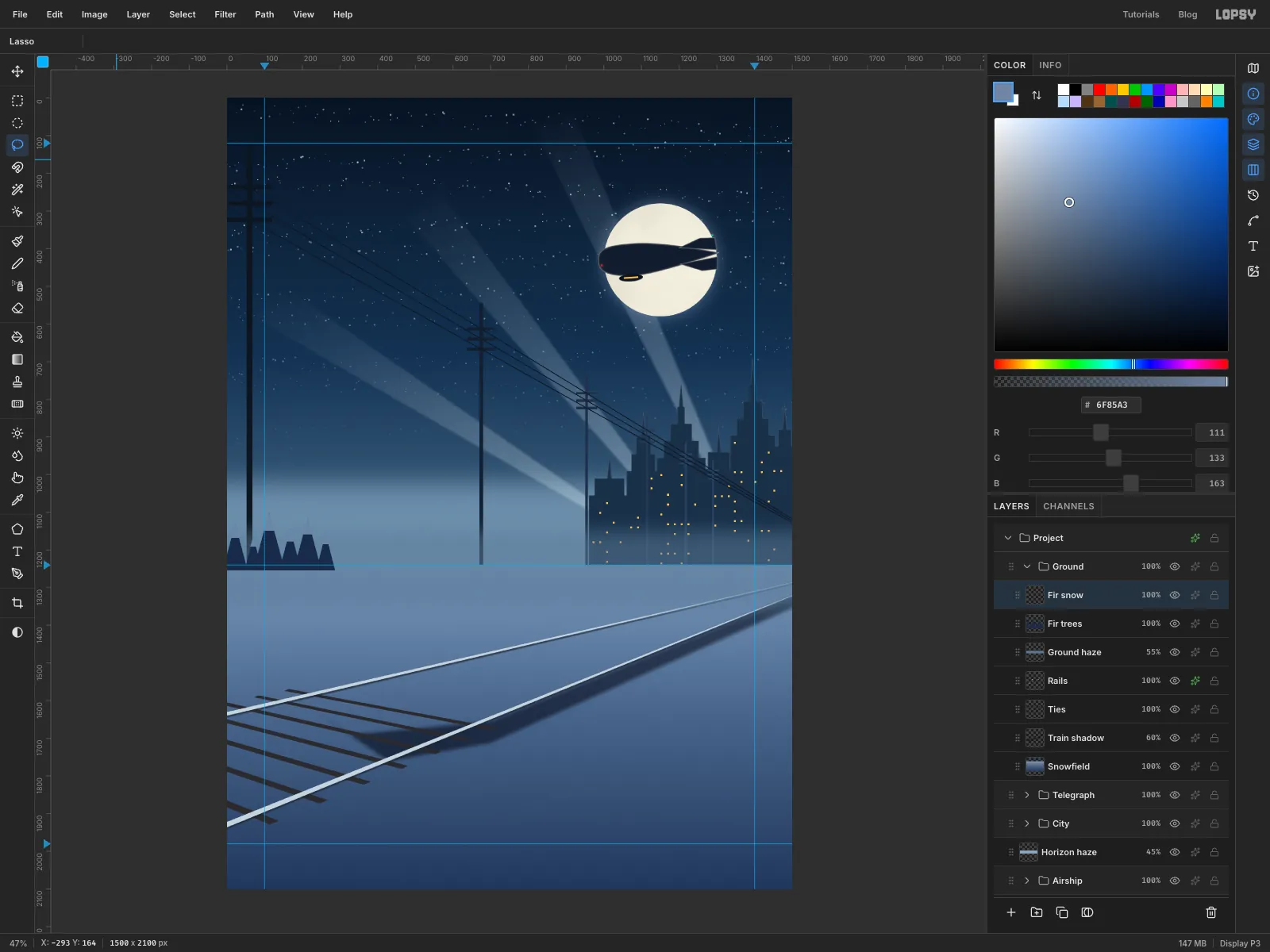Viewport: 1270px width, 952px height.
Task: Collapse the Project folder
Action: point(1008,538)
